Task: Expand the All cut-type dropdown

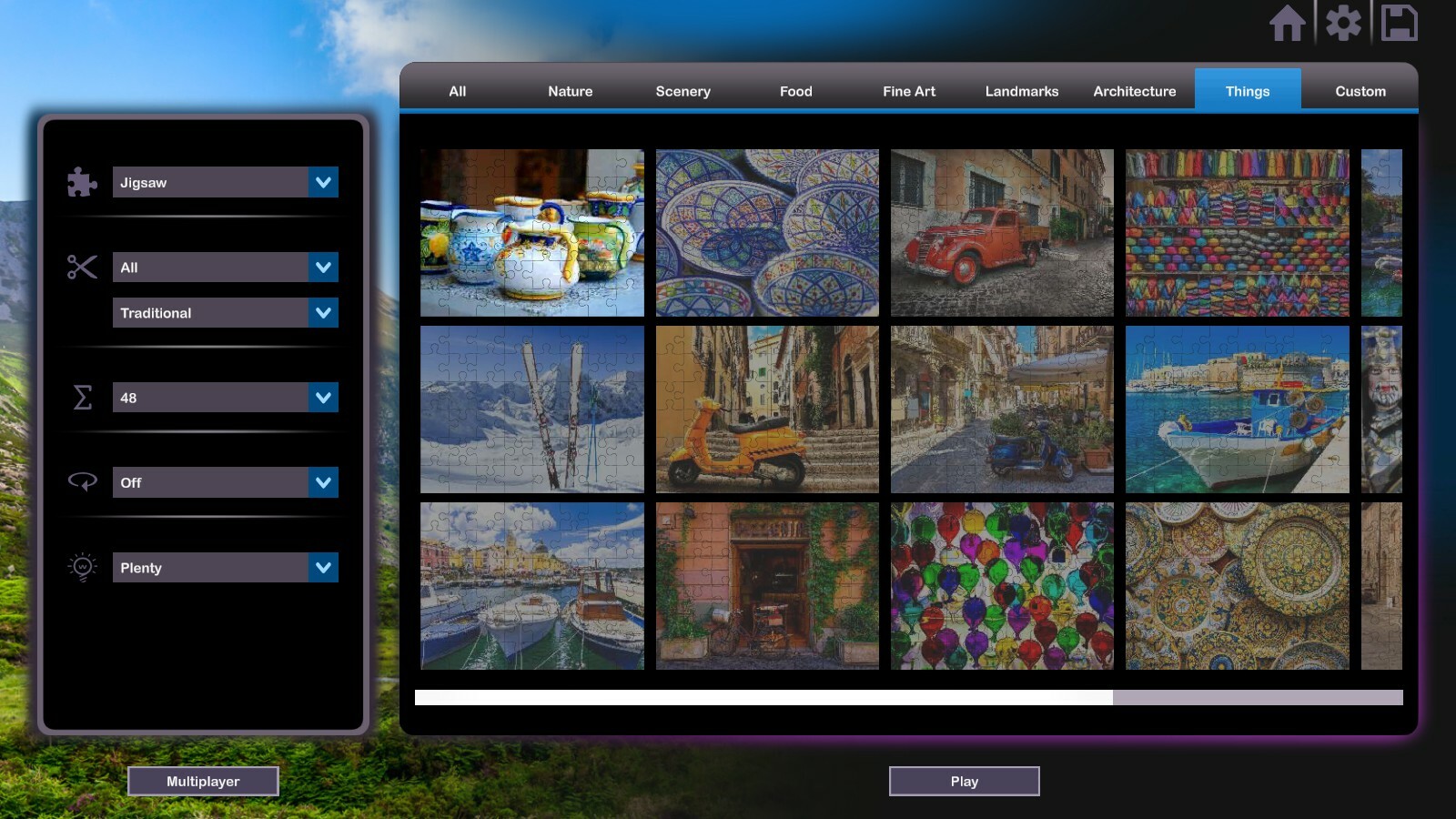Action: 225,267
